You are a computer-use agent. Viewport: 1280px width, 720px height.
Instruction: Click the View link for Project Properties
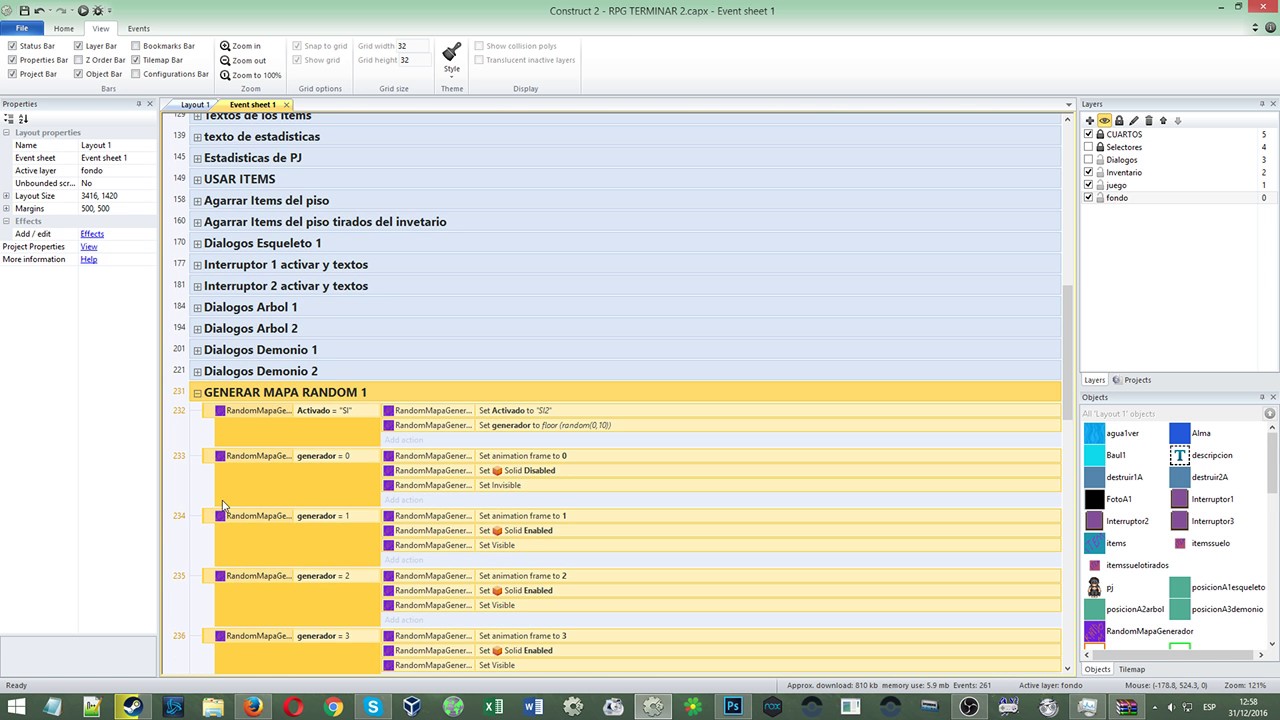[x=89, y=247]
